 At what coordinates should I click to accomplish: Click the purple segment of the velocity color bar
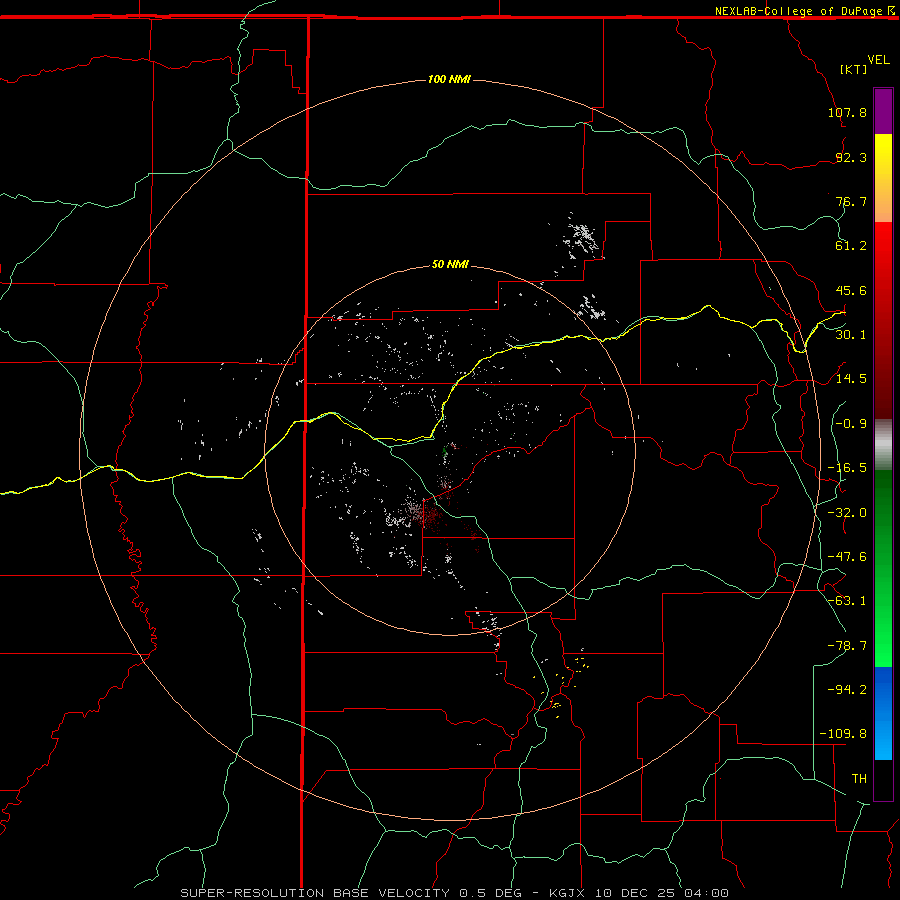tap(883, 111)
